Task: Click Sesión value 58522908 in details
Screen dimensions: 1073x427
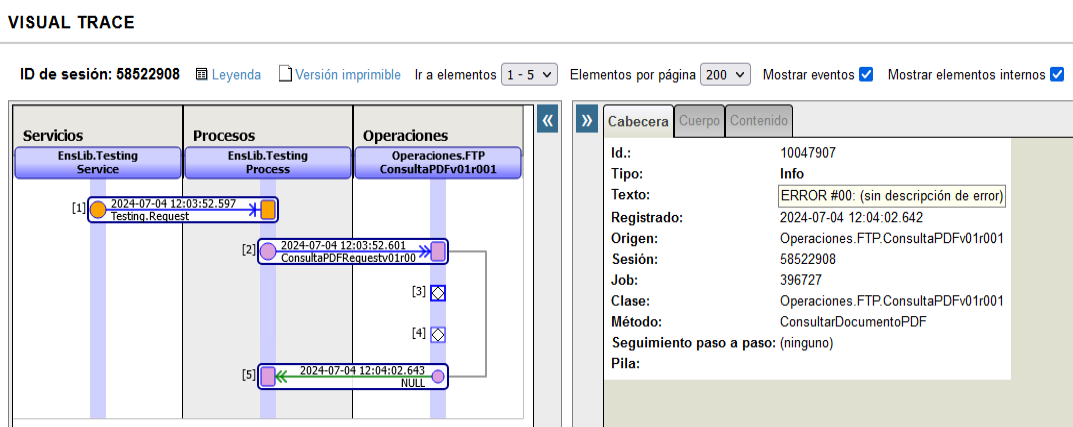Action: pyautogui.click(x=807, y=259)
